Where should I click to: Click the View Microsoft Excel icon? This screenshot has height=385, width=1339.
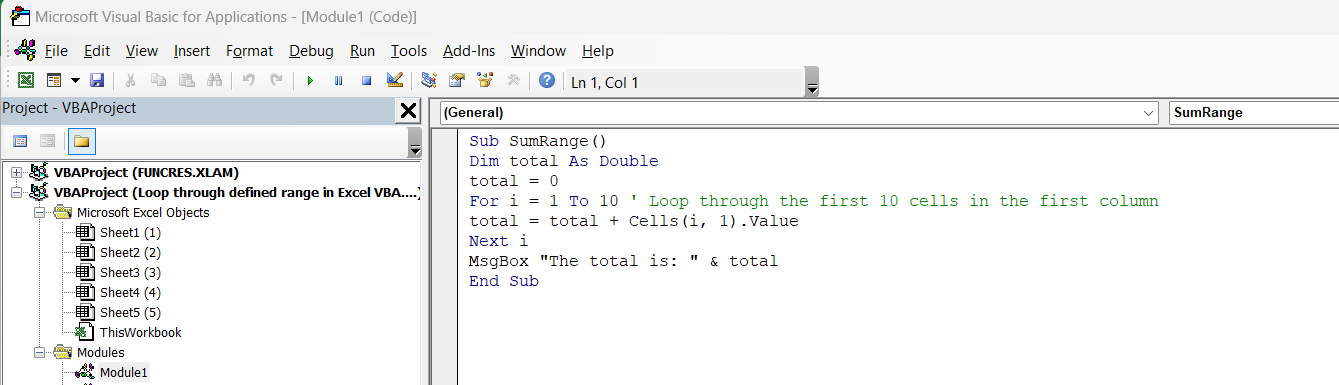[26, 81]
